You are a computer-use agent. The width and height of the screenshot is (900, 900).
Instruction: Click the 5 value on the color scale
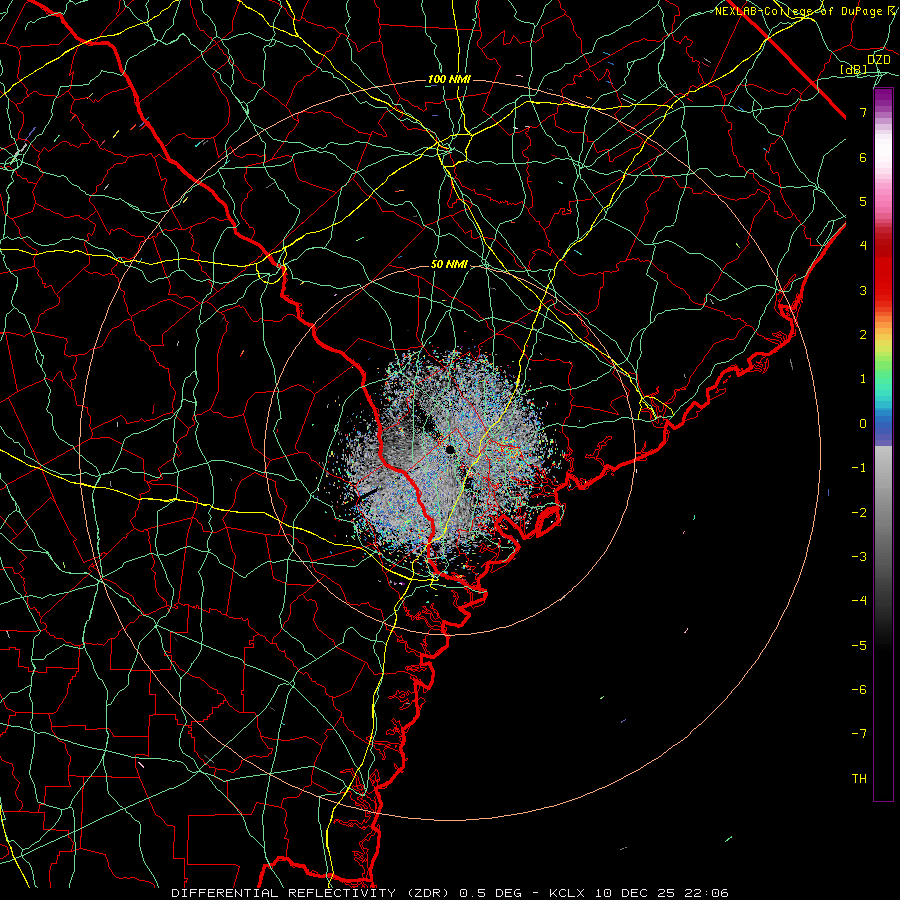[863, 201]
